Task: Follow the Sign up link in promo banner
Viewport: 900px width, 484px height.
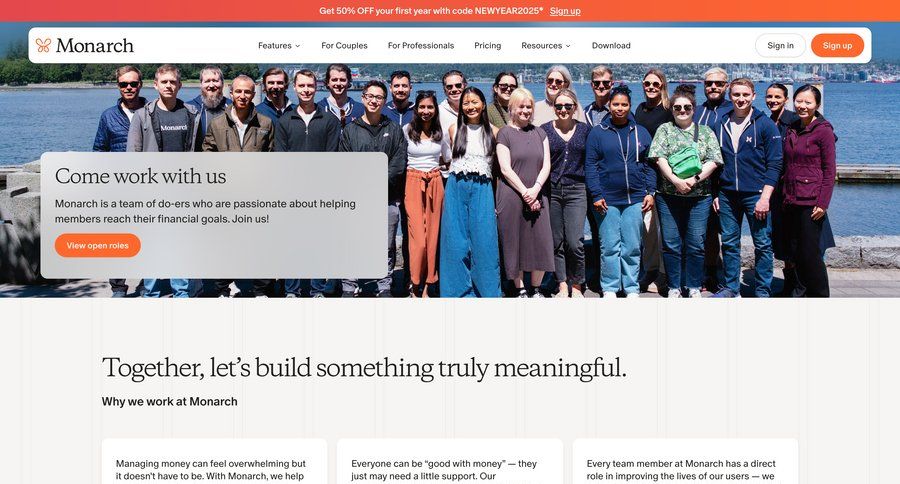Action: [x=565, y=11]
